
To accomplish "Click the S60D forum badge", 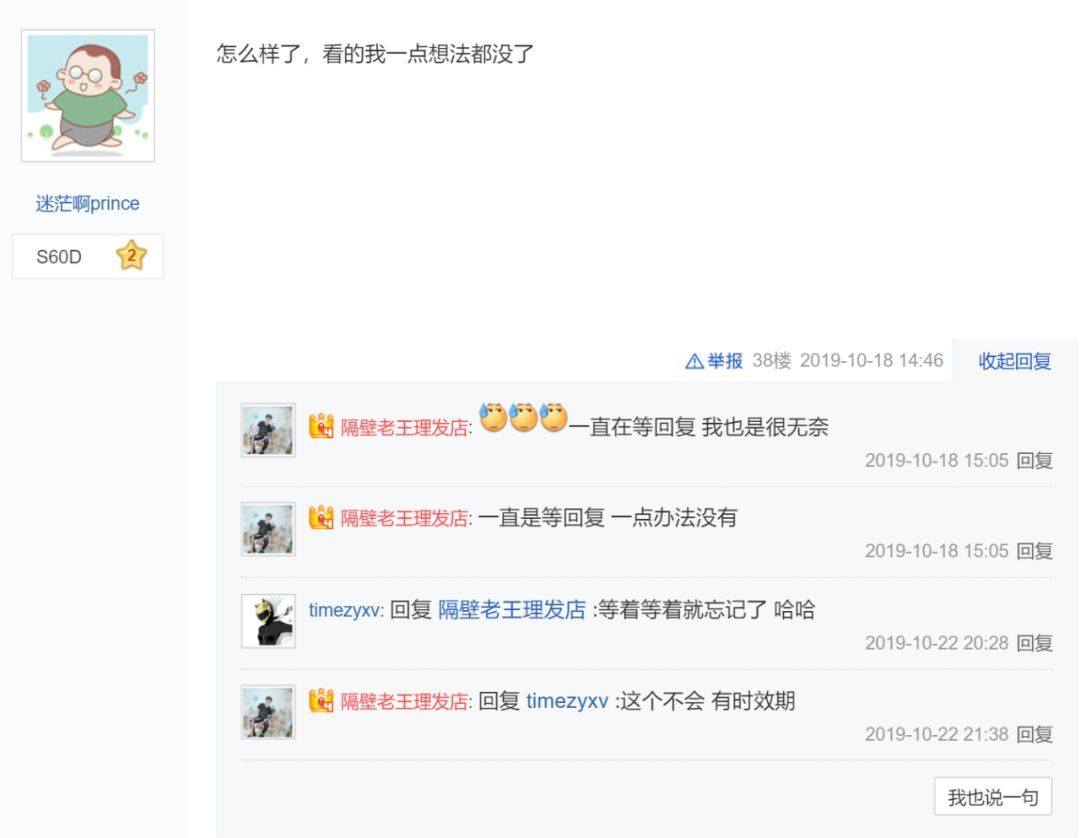I will coord(87,256).
